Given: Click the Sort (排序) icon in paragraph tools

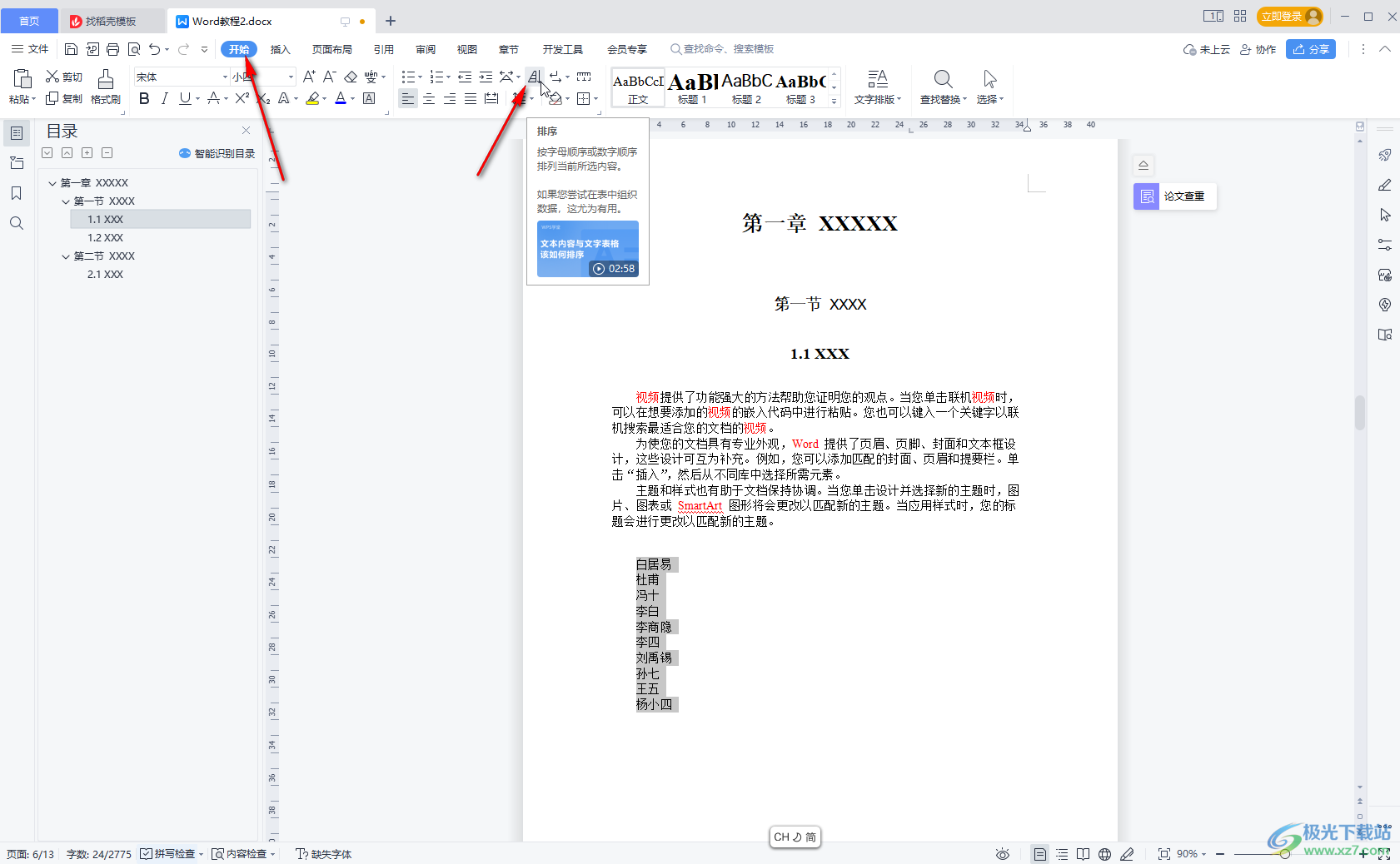Looking at the screenshot, I should pyautogui.click(x=535, y=77).
